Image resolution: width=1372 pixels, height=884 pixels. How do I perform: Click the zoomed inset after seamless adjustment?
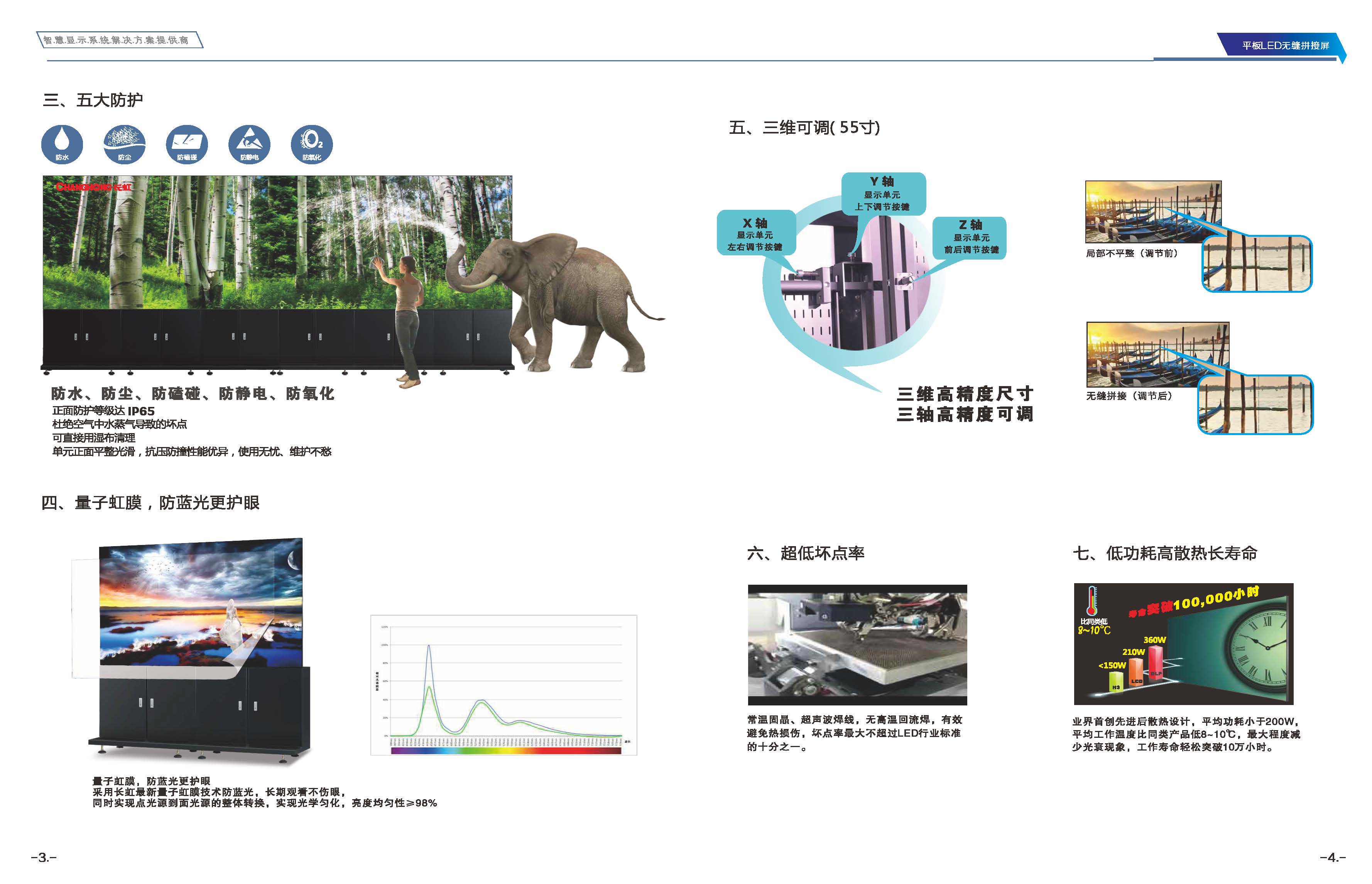point(1255,405)
